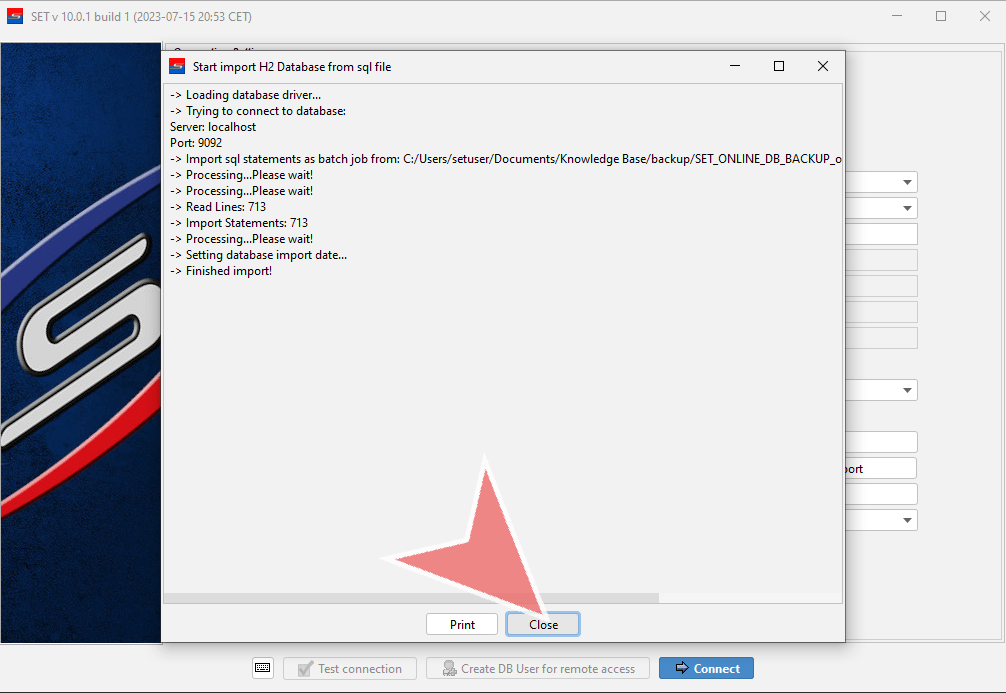This screenshot has height=693, width=1006.
Task: Open the bottommost dropdown in the settings panel
Action: coord(907,520)
